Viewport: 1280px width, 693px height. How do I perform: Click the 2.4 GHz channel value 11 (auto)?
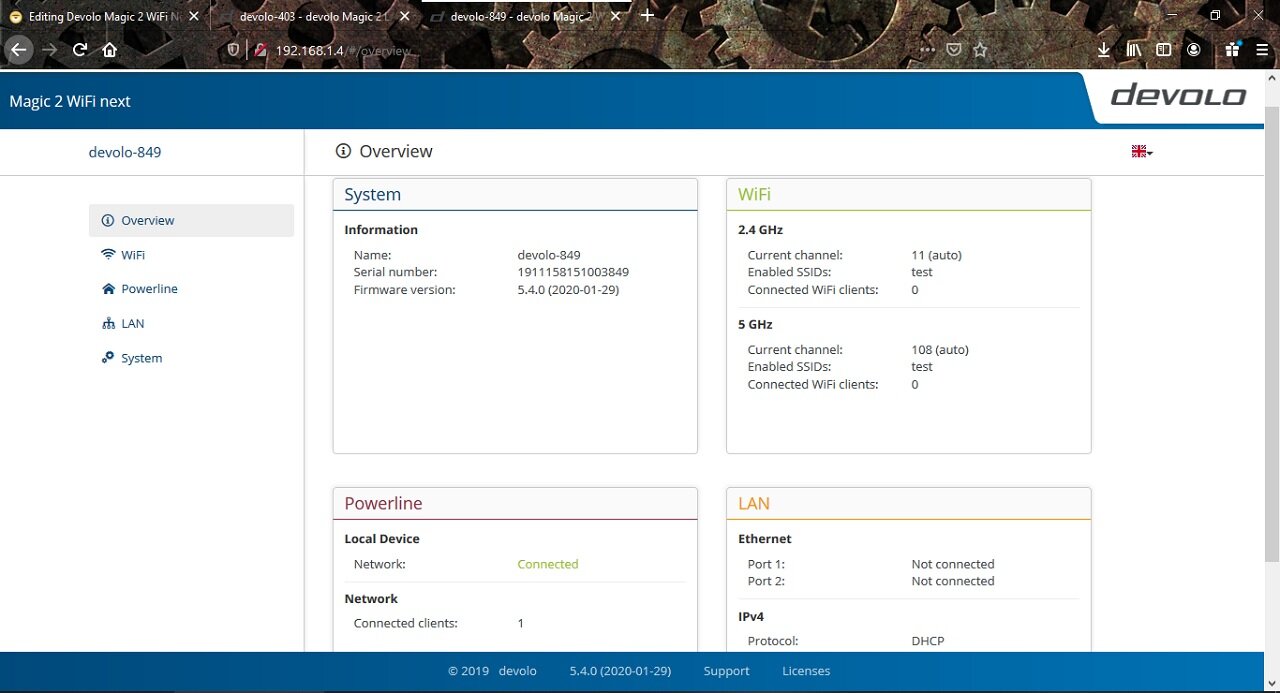pyautogui.click(x=936, y=255)
